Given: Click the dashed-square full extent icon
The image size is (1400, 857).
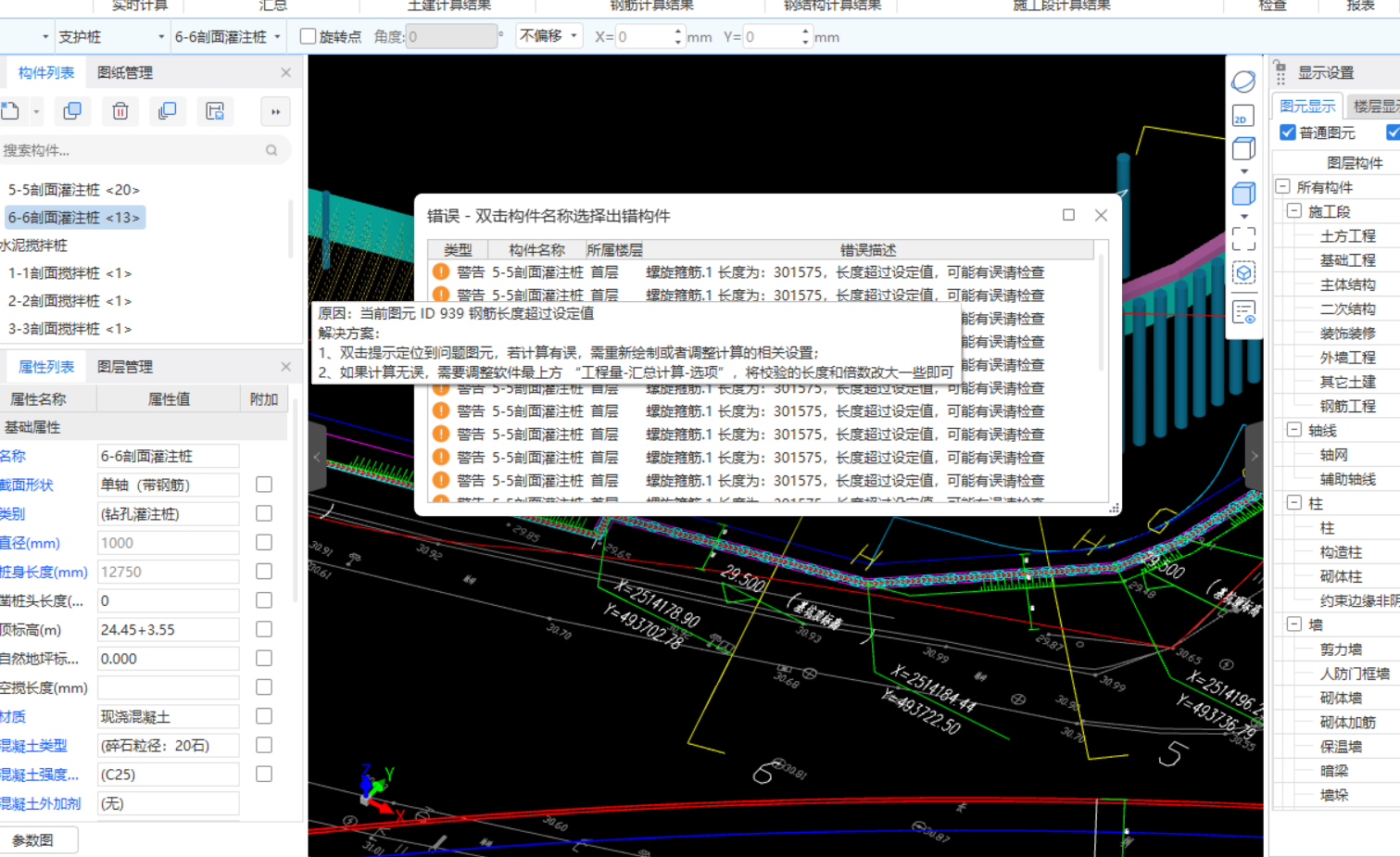Looking at the screenshot, I should point(1243,239).
